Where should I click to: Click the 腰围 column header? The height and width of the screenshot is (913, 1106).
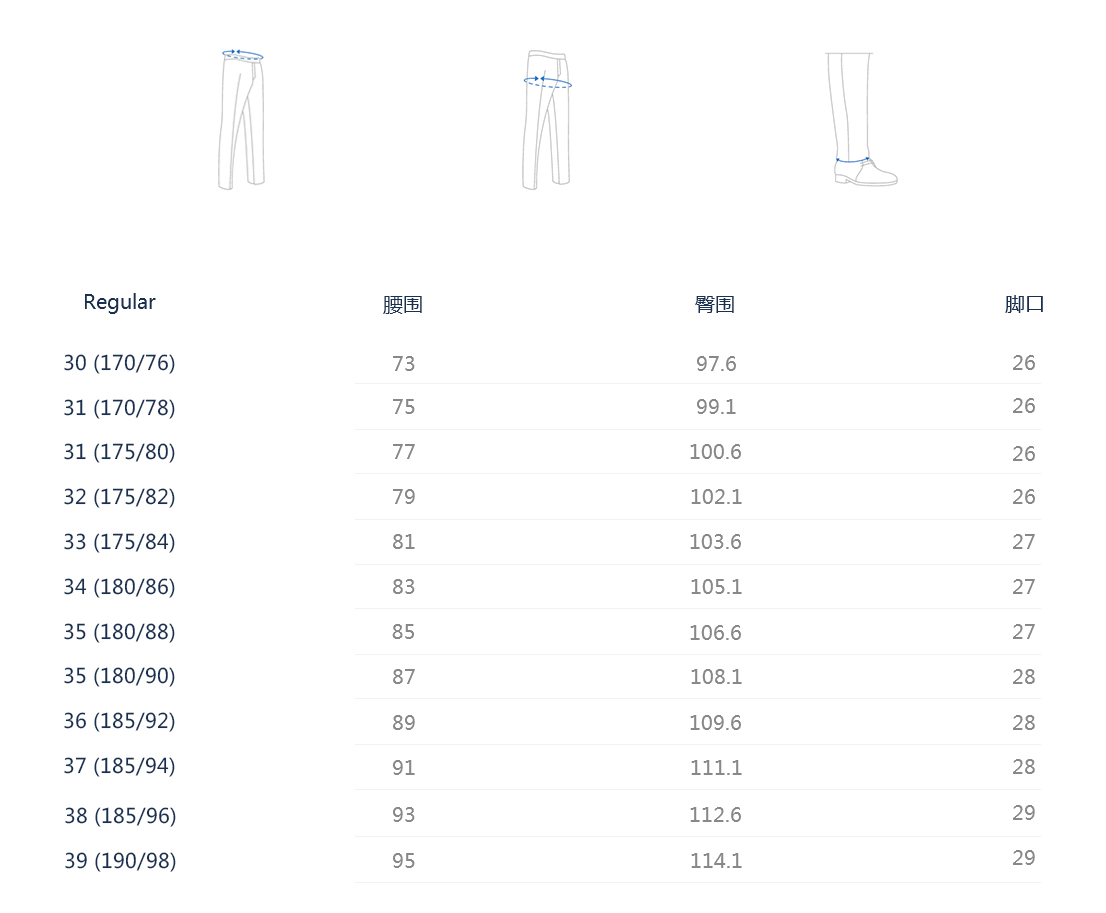(403, 305)
